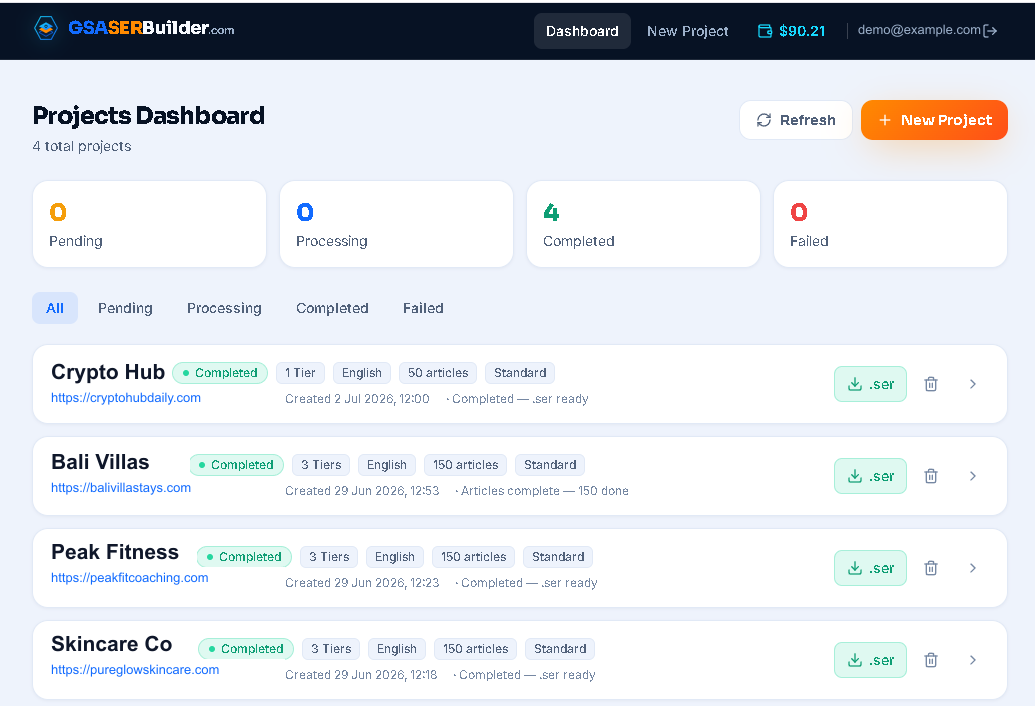Click English tag on Crypto Hub
The height and width of the screenshot is (706, 1035).
(362, 373)
